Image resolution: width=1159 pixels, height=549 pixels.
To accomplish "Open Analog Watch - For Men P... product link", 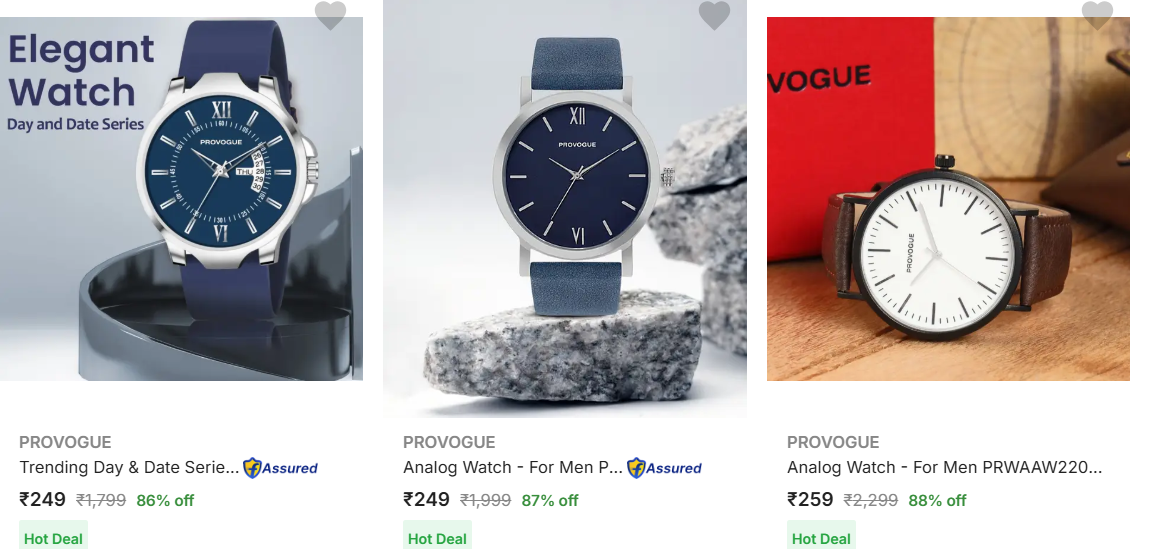I will click(x=513, y=468).
